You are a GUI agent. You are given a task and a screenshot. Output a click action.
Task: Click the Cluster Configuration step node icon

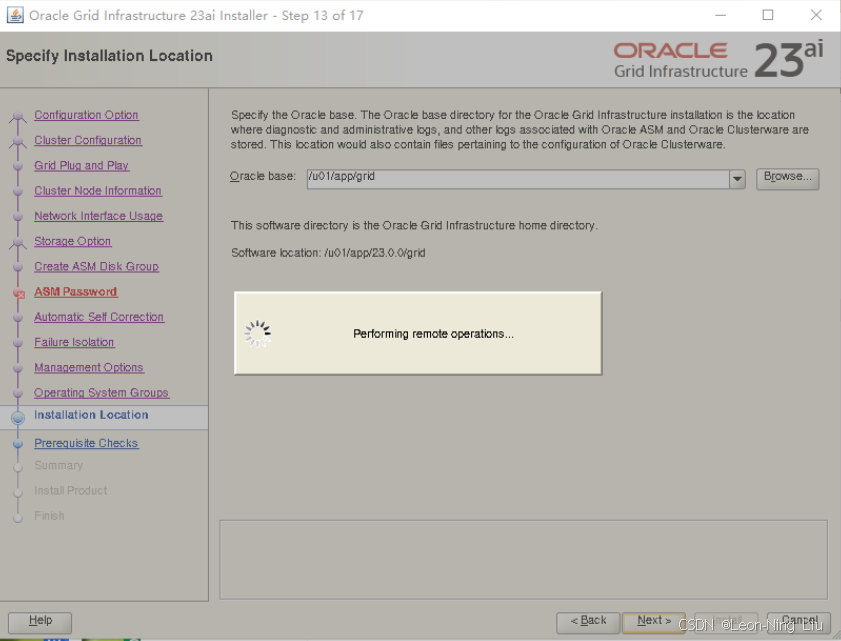tap(18, 141)
